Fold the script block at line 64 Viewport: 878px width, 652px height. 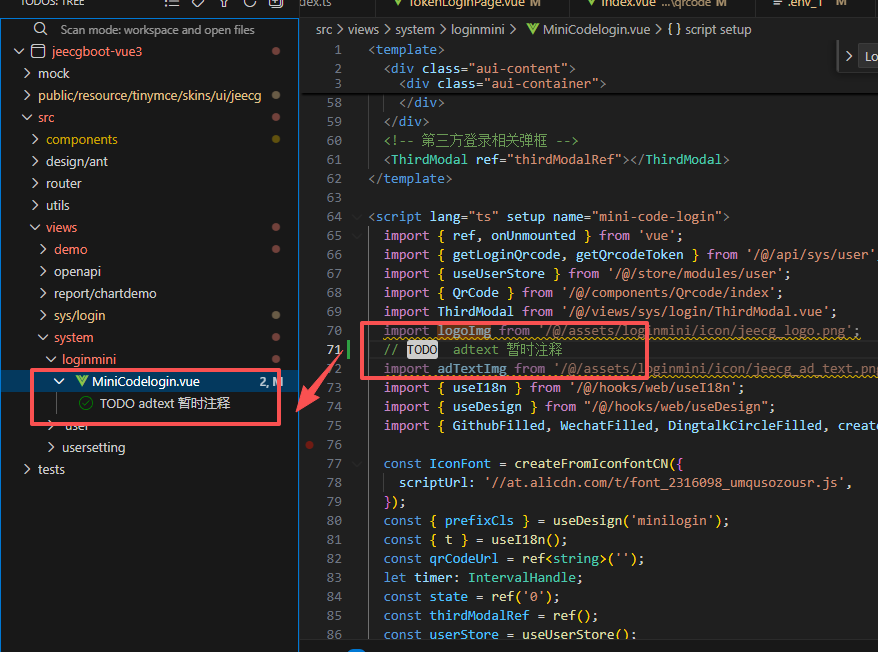[357, 217]
